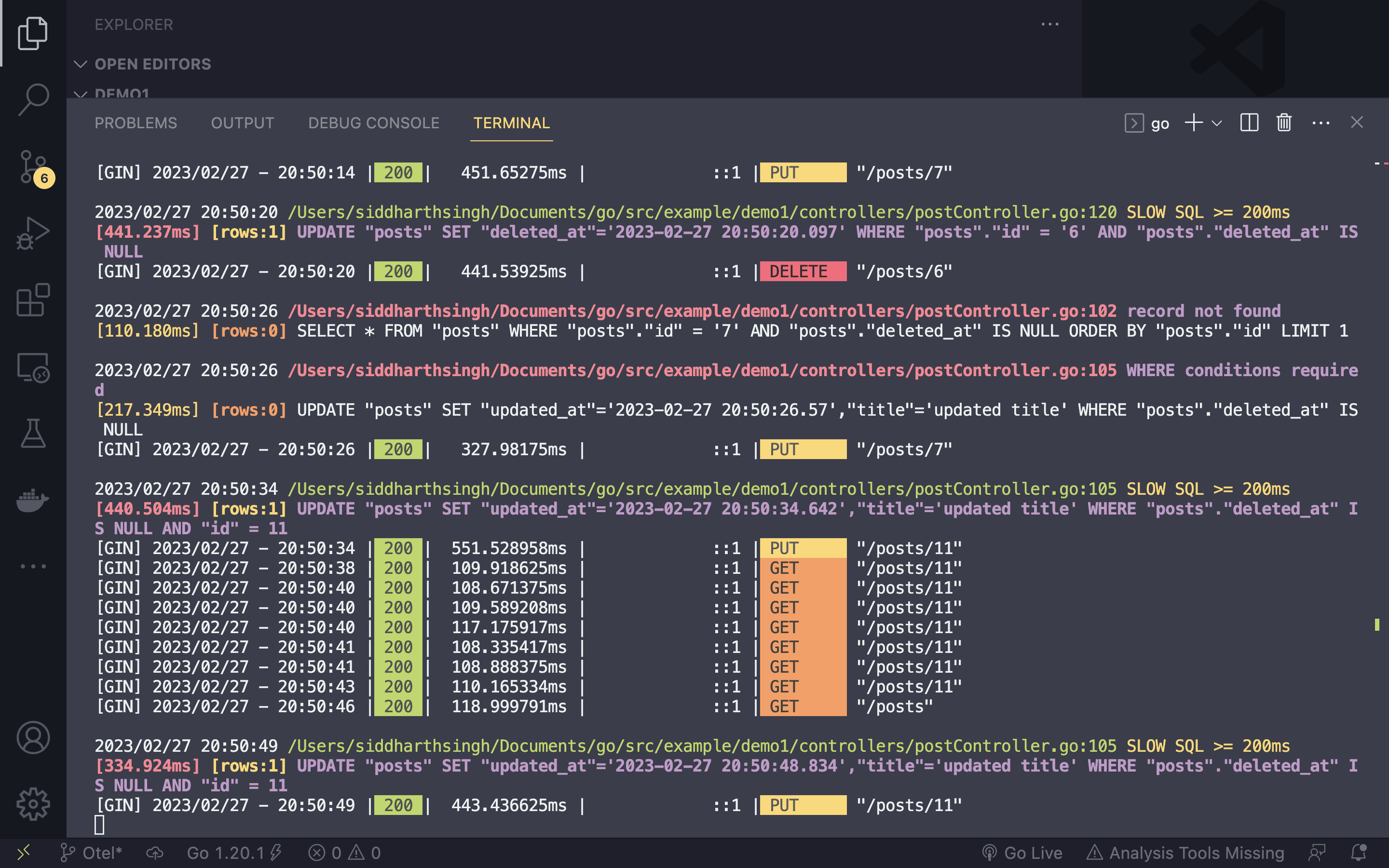The image size is (1389, 868).
Task: Open Source Control view with 6 pending changes
Action: [33, 166]
